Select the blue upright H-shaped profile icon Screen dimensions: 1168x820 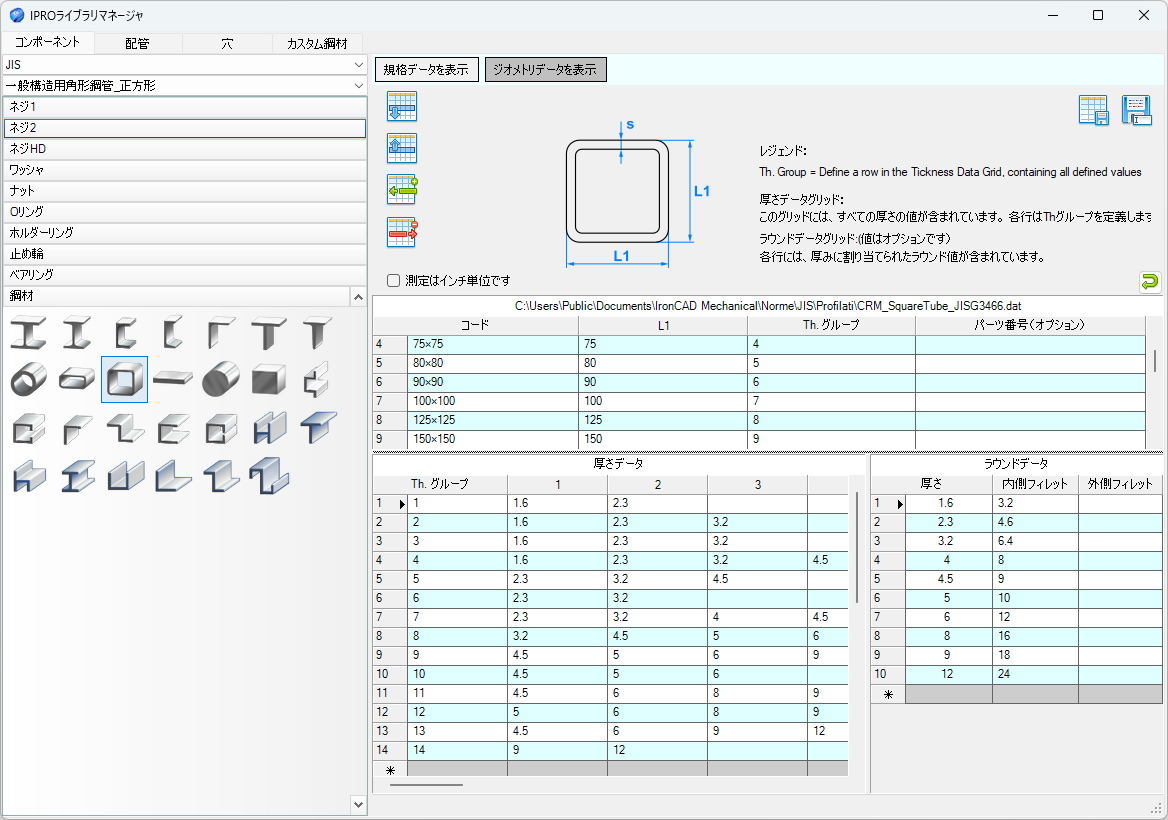pyautogui.click(x=269, y=428)
